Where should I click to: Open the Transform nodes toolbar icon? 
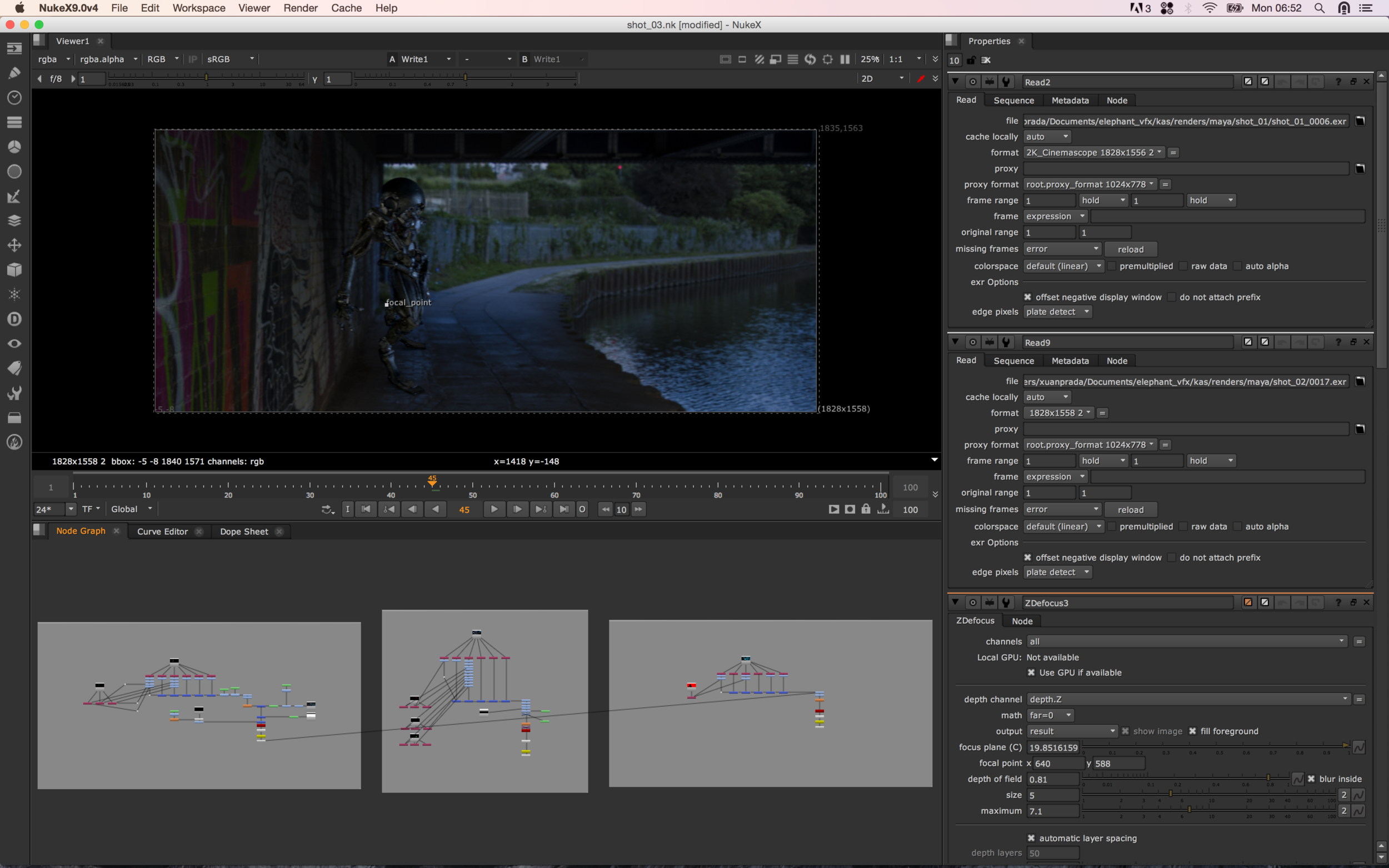click(x=14, y=245)
